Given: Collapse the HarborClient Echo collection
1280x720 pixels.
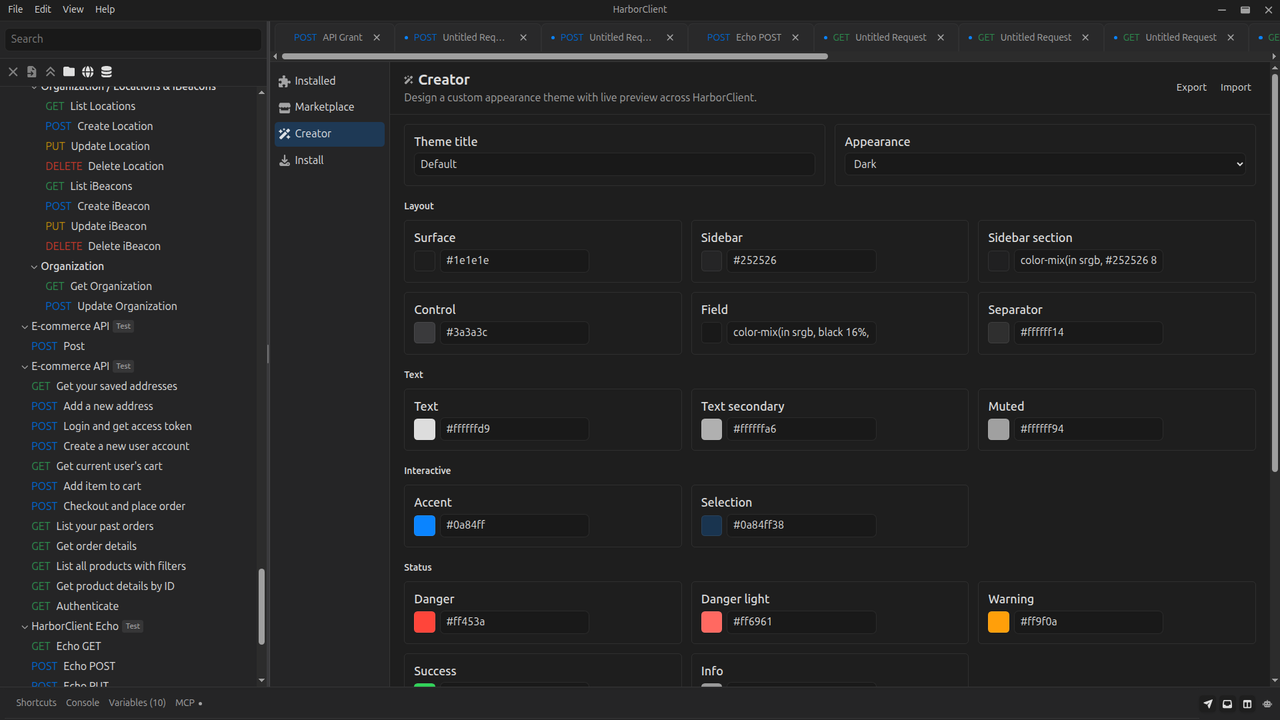Looking at the screenshot, I should tap(25, 626).
